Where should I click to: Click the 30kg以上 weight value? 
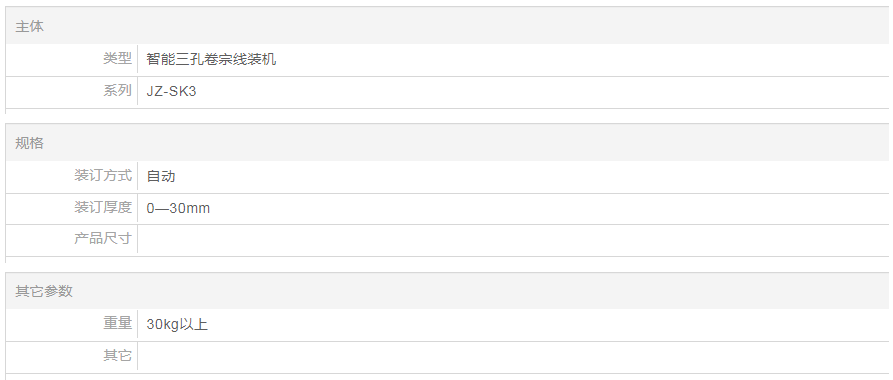click(177, 325)
